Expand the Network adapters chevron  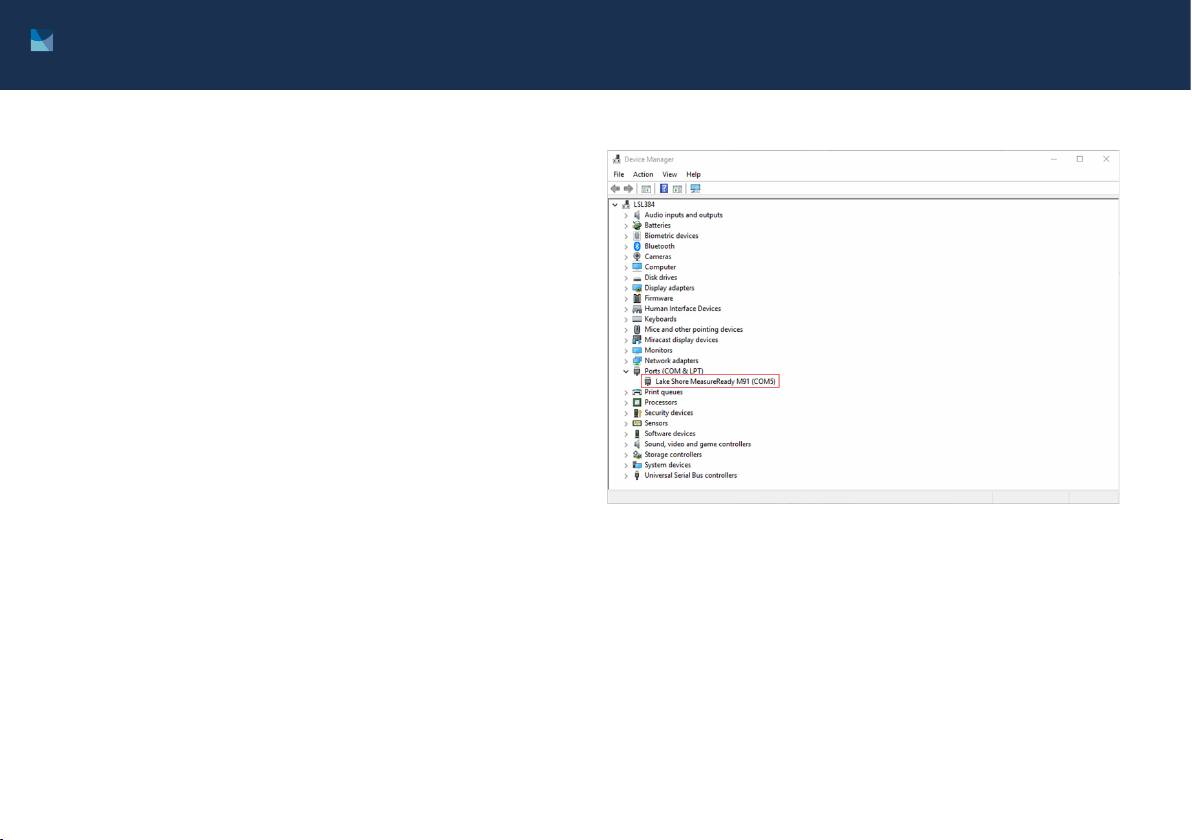(626, 361)
